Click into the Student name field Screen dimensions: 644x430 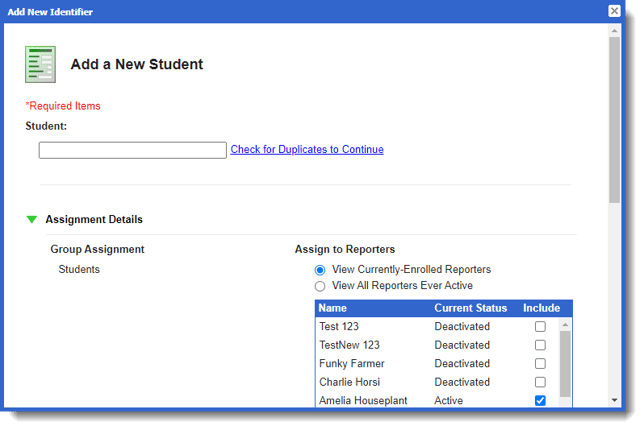point(132,150)
